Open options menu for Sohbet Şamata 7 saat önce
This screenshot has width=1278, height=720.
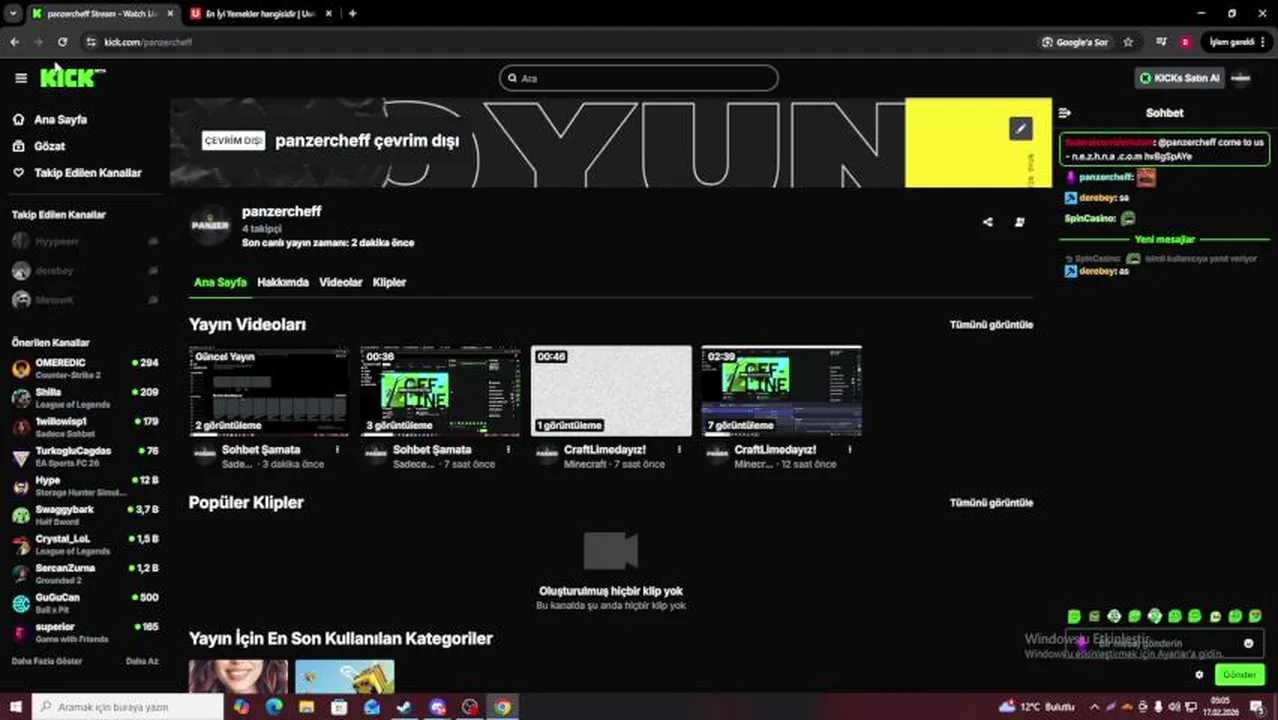pyautogui.click(x=508, y=450)
